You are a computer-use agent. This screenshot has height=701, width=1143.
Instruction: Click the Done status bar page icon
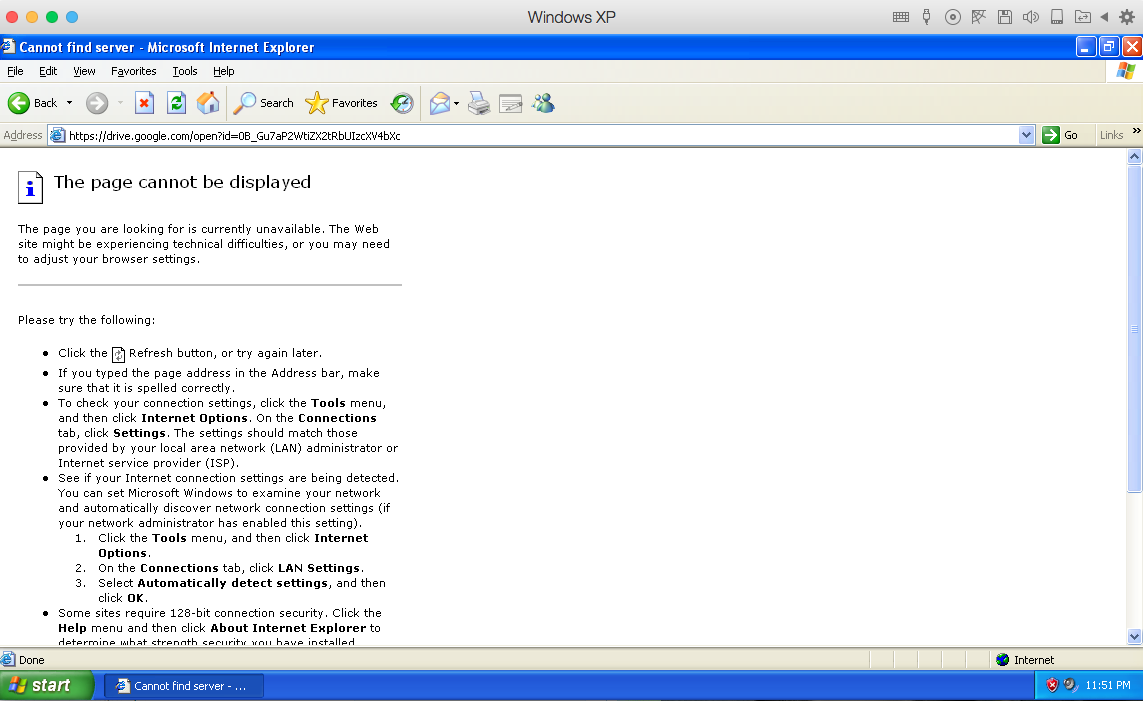[8, 659]
